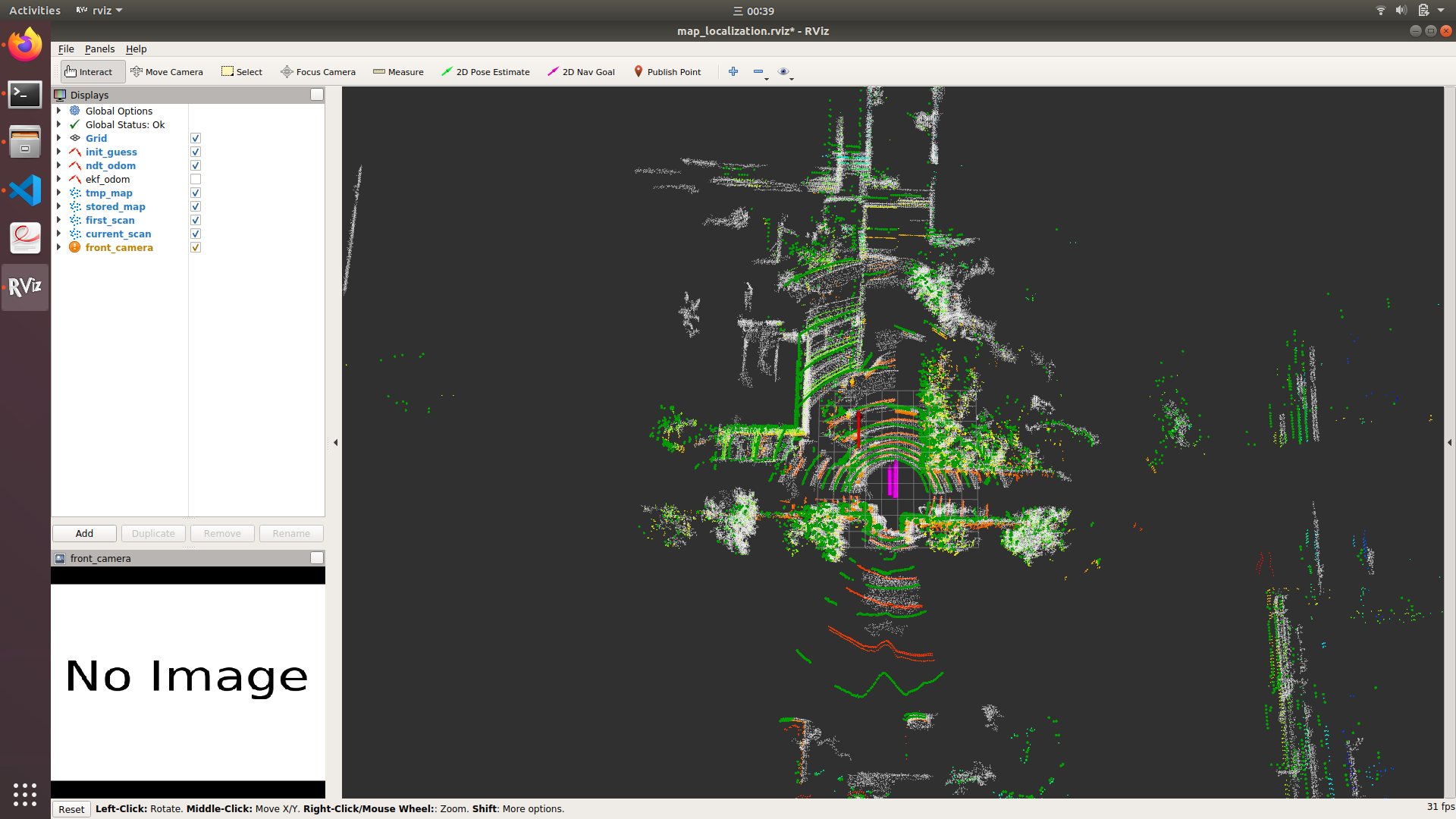Expand the front_camera display properties
This screenshot has width=1456, height=819.
60,246
